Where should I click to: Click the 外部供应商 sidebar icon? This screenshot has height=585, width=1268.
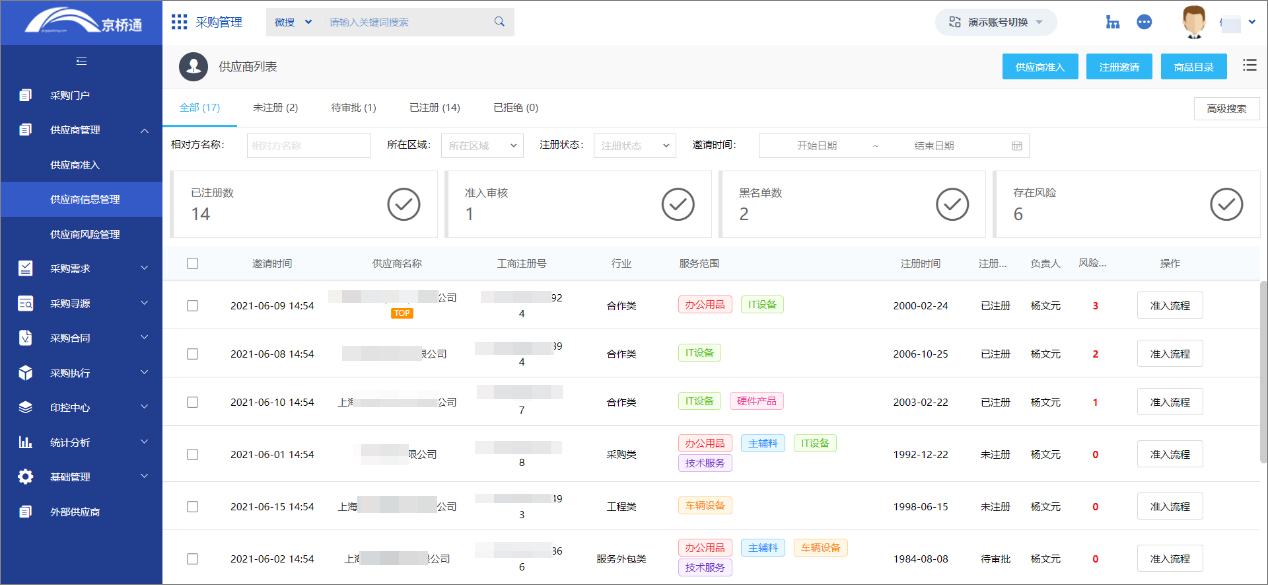click(26, 512)
